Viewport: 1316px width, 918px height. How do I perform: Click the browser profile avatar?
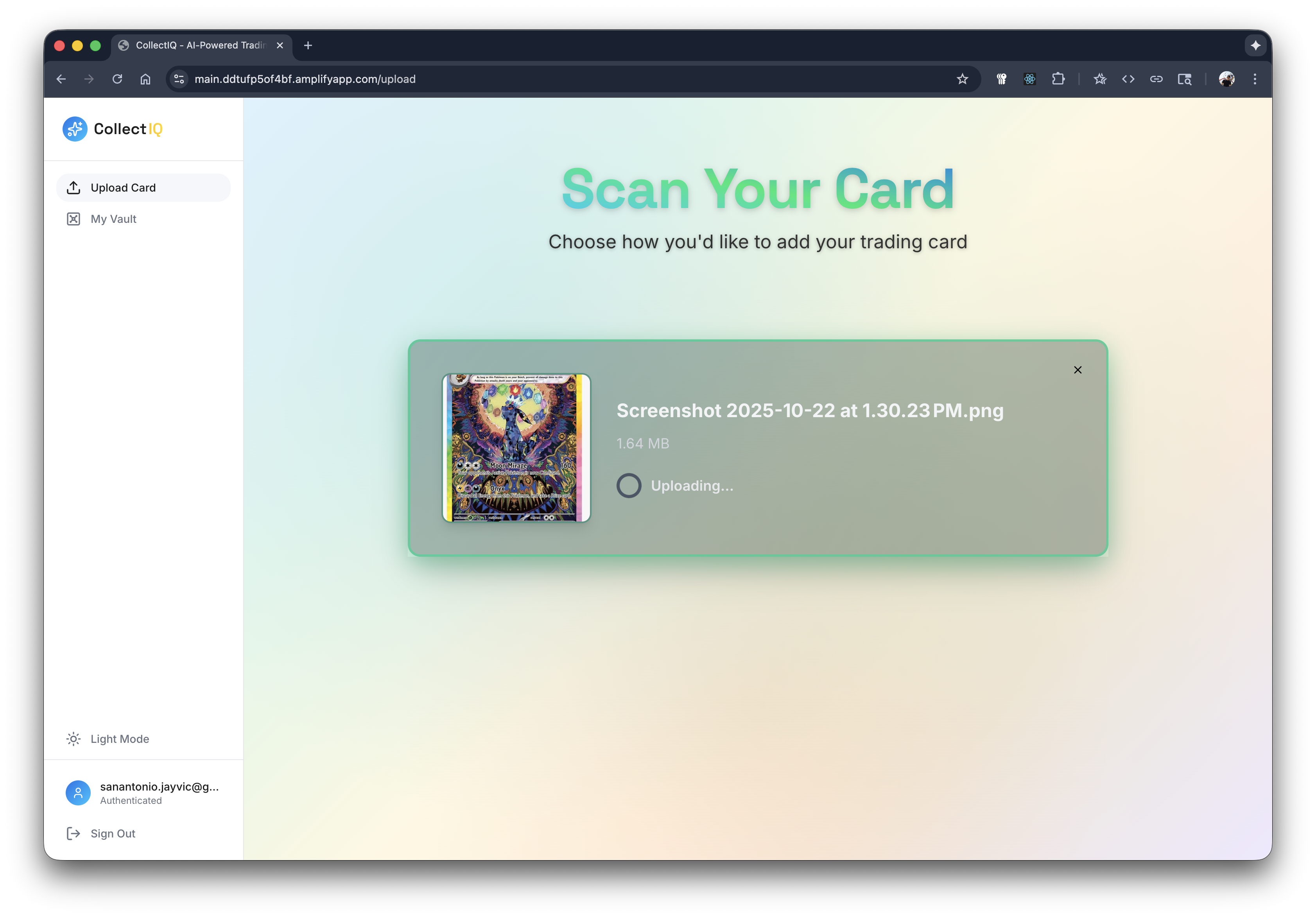1226,79
